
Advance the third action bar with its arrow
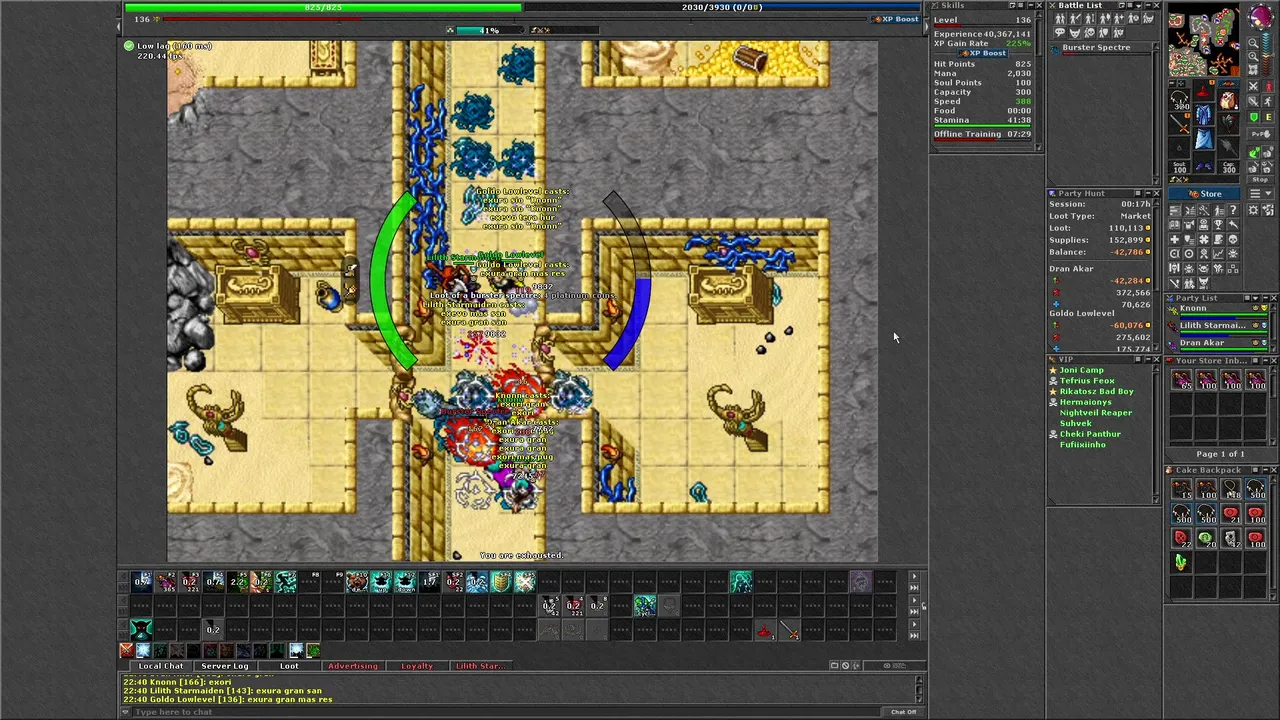(914, 624)
